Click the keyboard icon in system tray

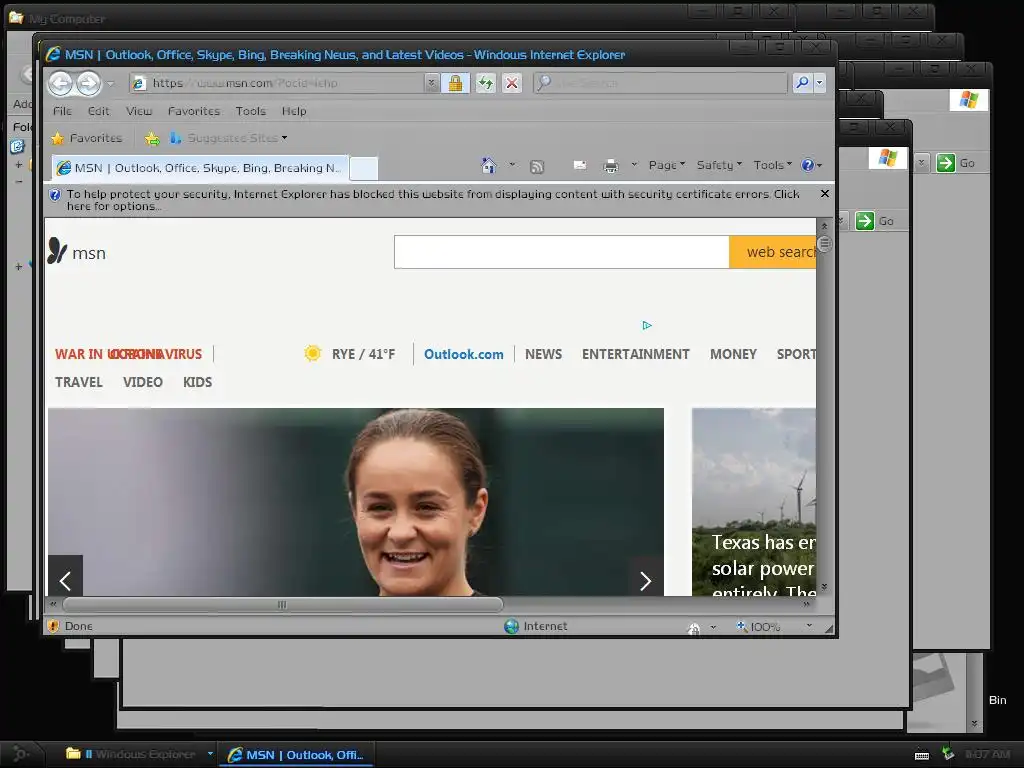pyautogui.click(x=921, y=755)
